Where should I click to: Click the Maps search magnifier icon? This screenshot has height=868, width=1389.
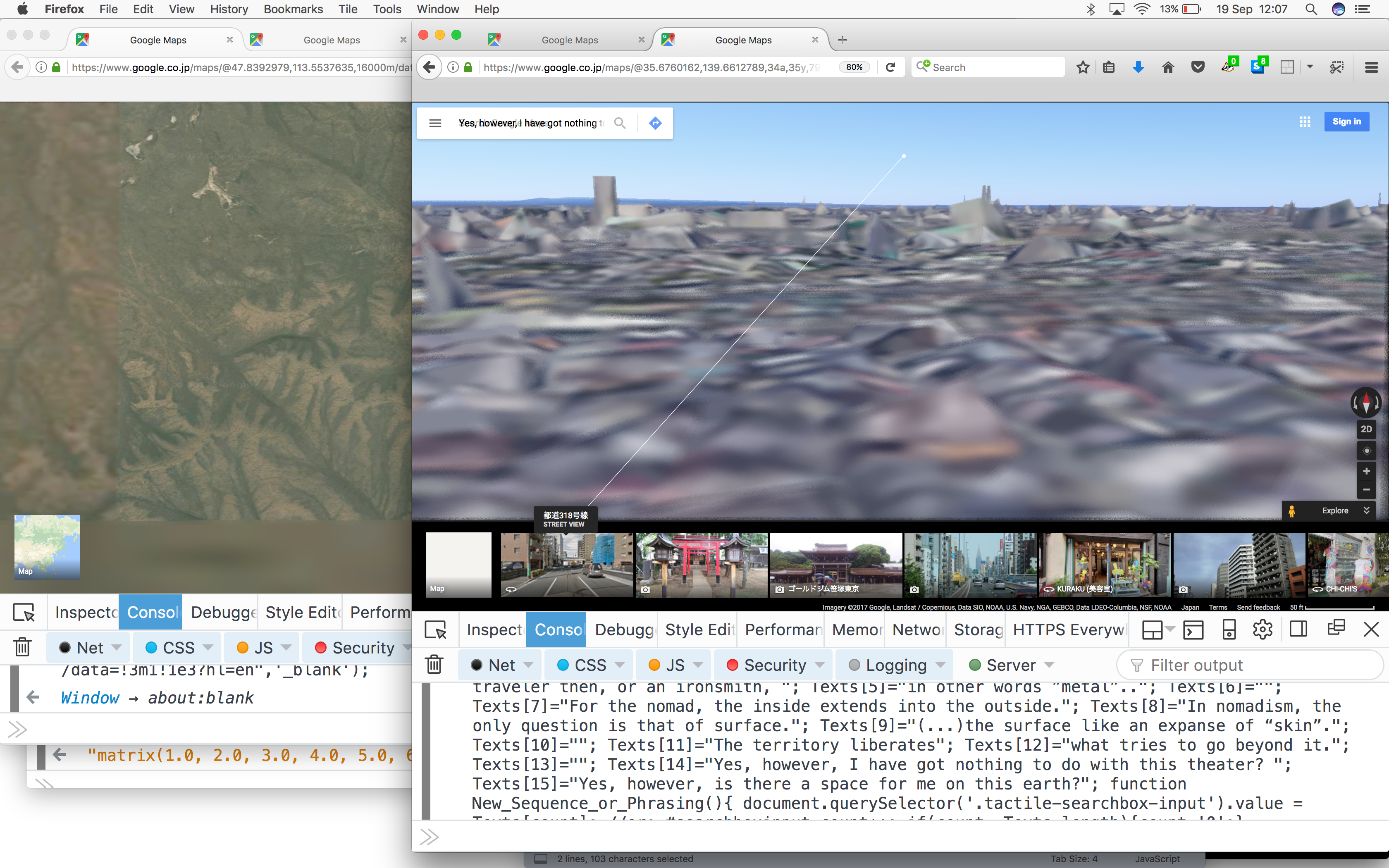click(x=620, y=123)
